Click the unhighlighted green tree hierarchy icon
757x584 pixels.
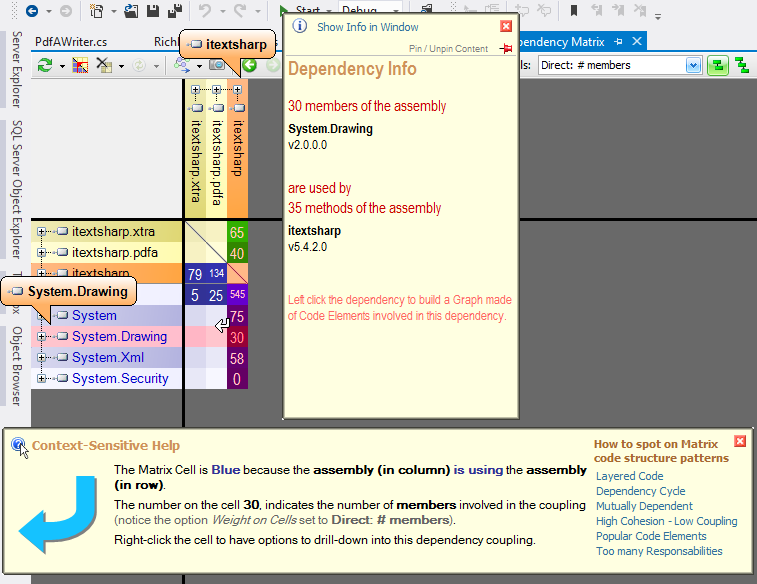(741, 65)
